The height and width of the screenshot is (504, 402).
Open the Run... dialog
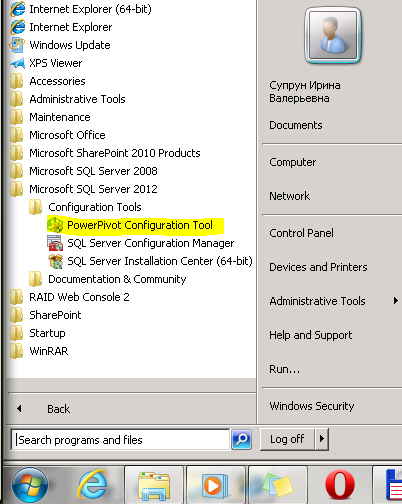click(285, 369)
